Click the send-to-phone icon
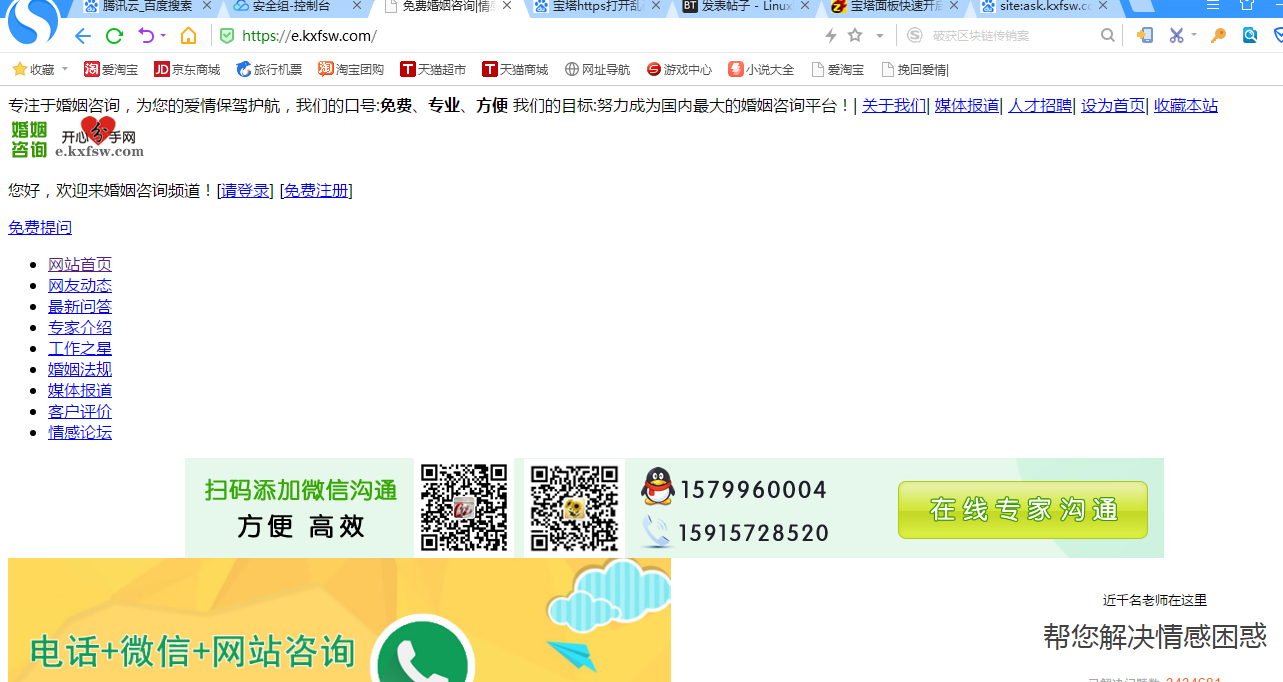 pyautogui.click(x=1145, y=36)
